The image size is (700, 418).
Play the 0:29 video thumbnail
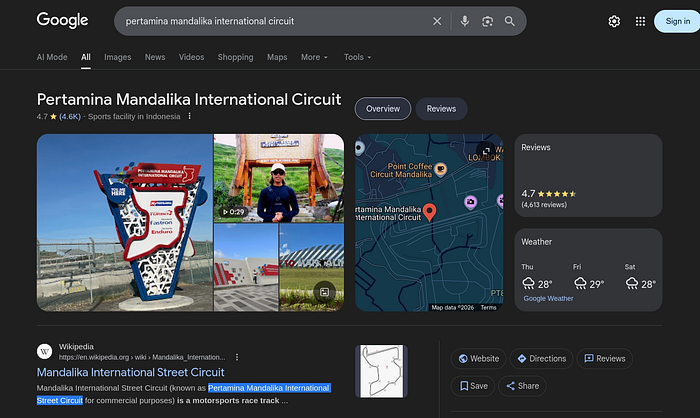click(279, 178)
